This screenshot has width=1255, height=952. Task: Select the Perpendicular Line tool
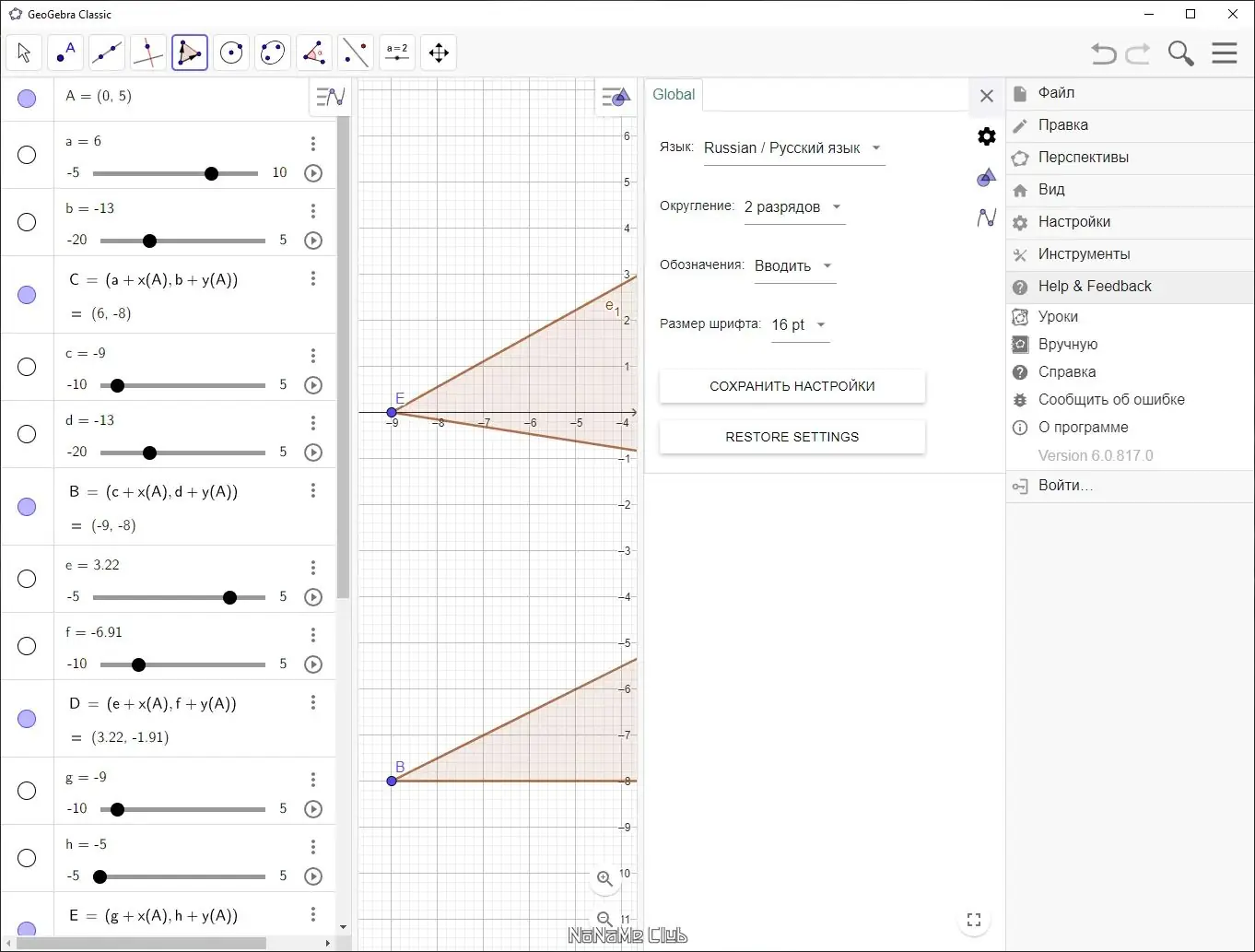[x=148, y=53]
